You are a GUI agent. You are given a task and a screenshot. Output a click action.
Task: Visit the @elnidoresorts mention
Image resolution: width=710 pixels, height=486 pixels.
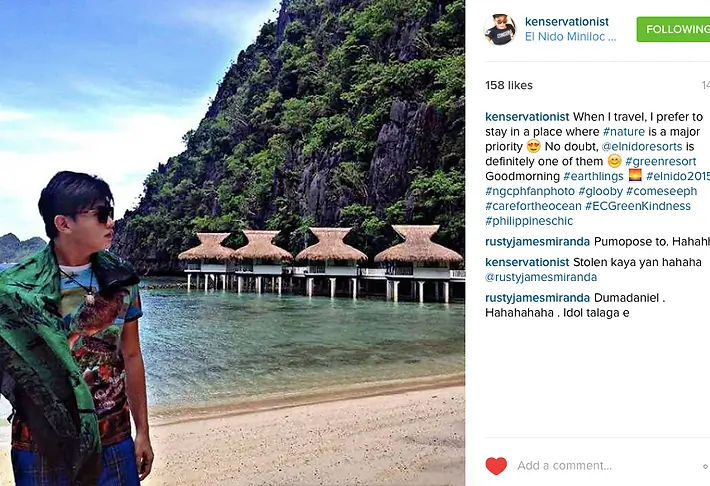641,147
